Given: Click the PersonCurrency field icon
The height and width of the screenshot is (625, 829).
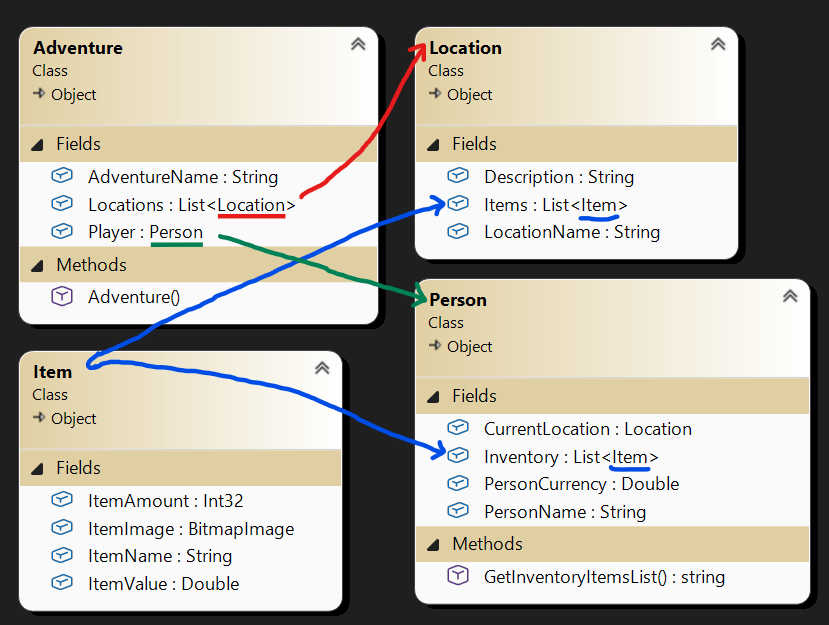Looking at the screenshot, I should click(x=458, y=483).
